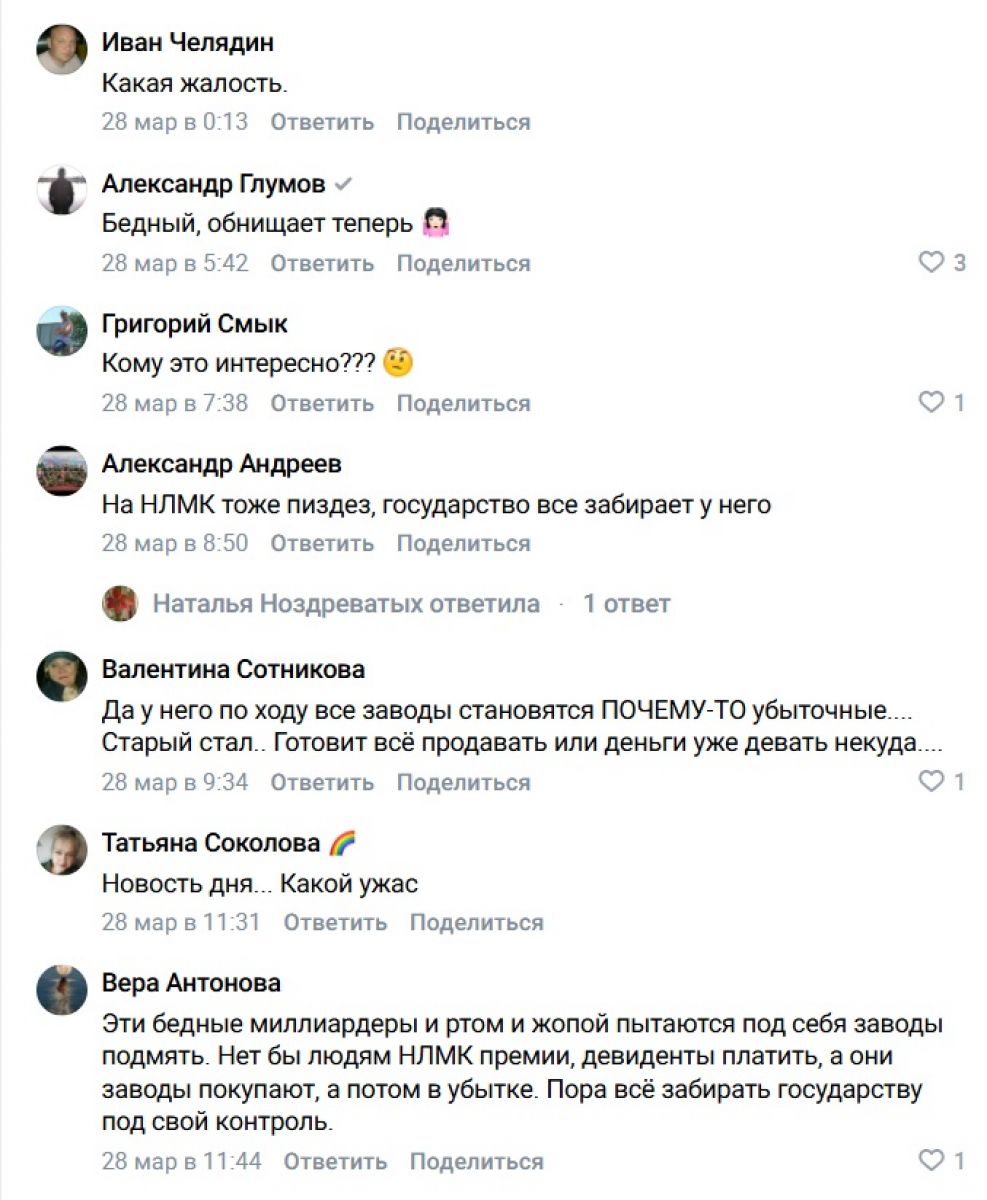Open Валентина Сотникова's profile name link
The width and height of the screenshot is (987, 1200).
point(233,669)
